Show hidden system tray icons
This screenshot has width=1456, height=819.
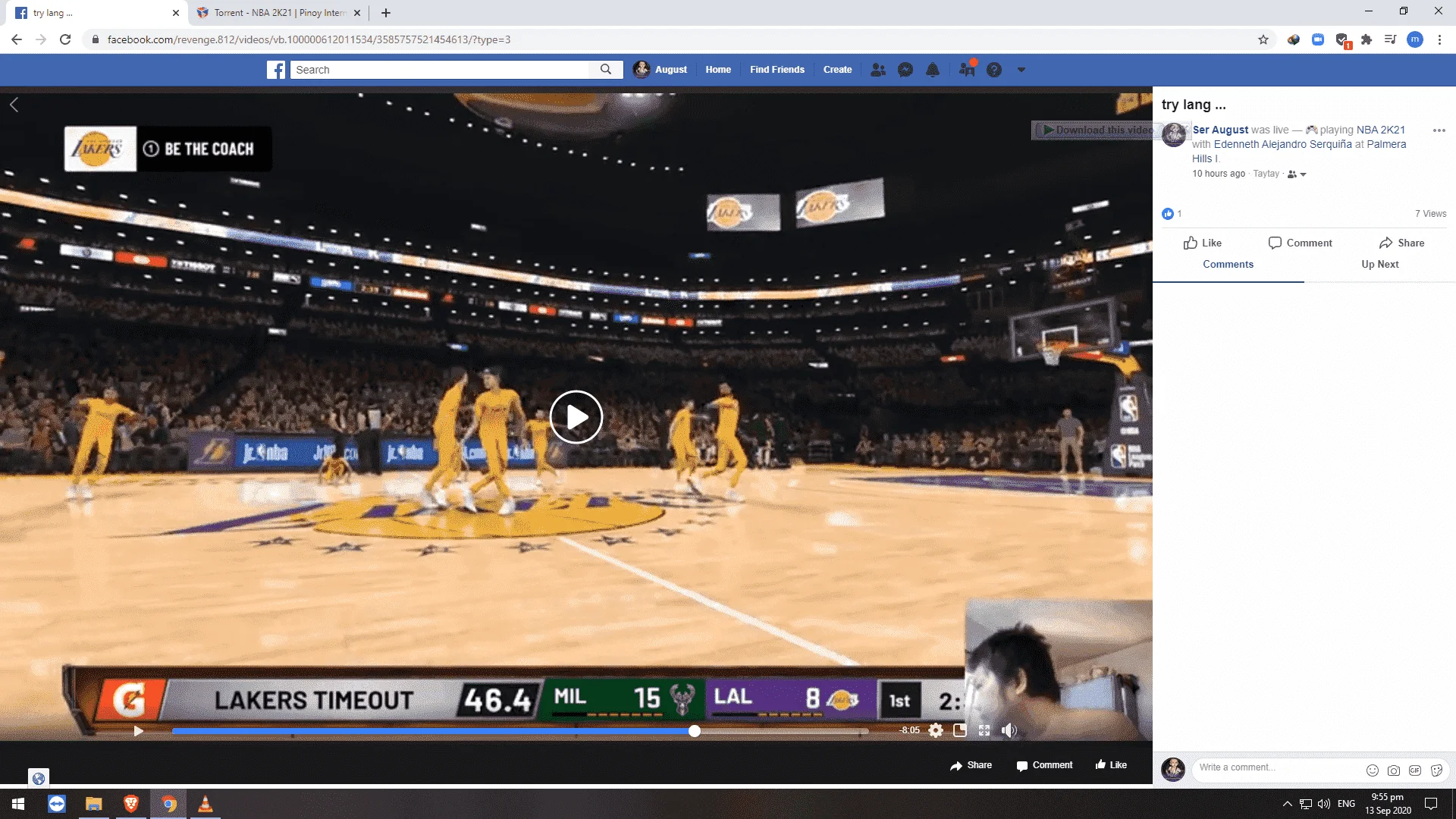(1287, 804)
